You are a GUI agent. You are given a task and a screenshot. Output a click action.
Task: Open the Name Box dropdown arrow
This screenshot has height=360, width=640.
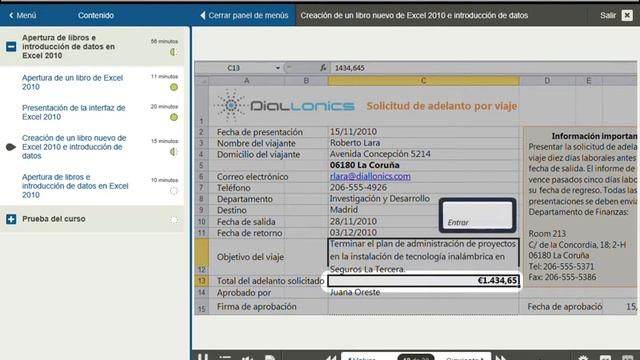(x=278, y=68)
